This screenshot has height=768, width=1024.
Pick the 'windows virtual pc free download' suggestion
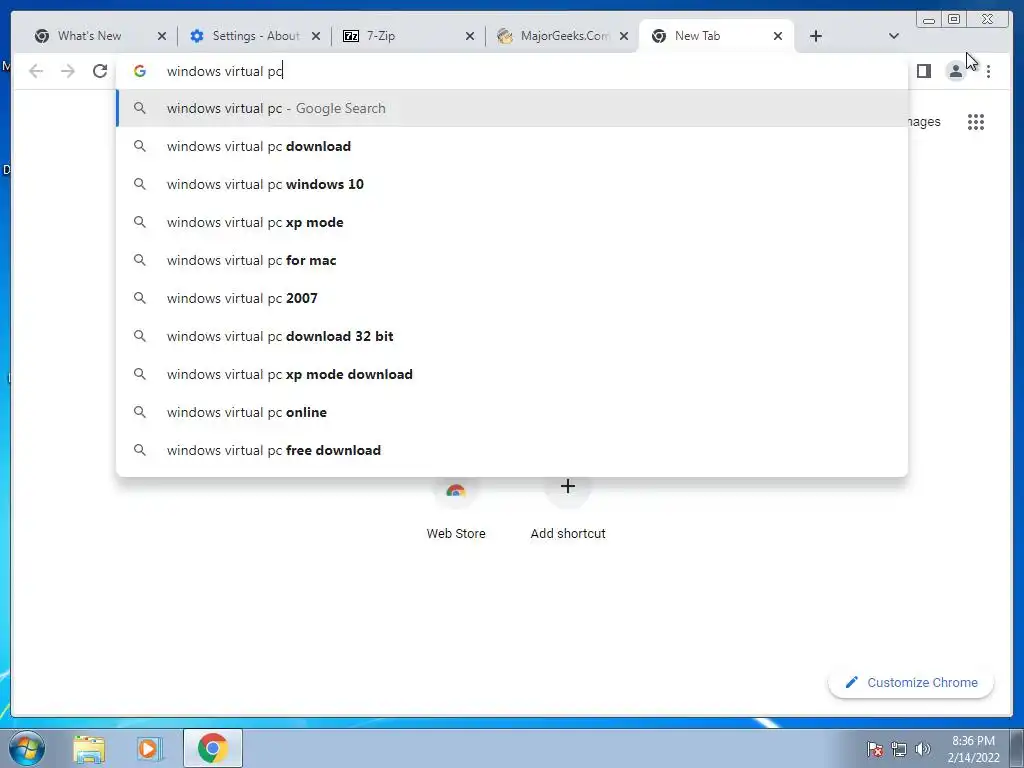click(x=512, y=450)
